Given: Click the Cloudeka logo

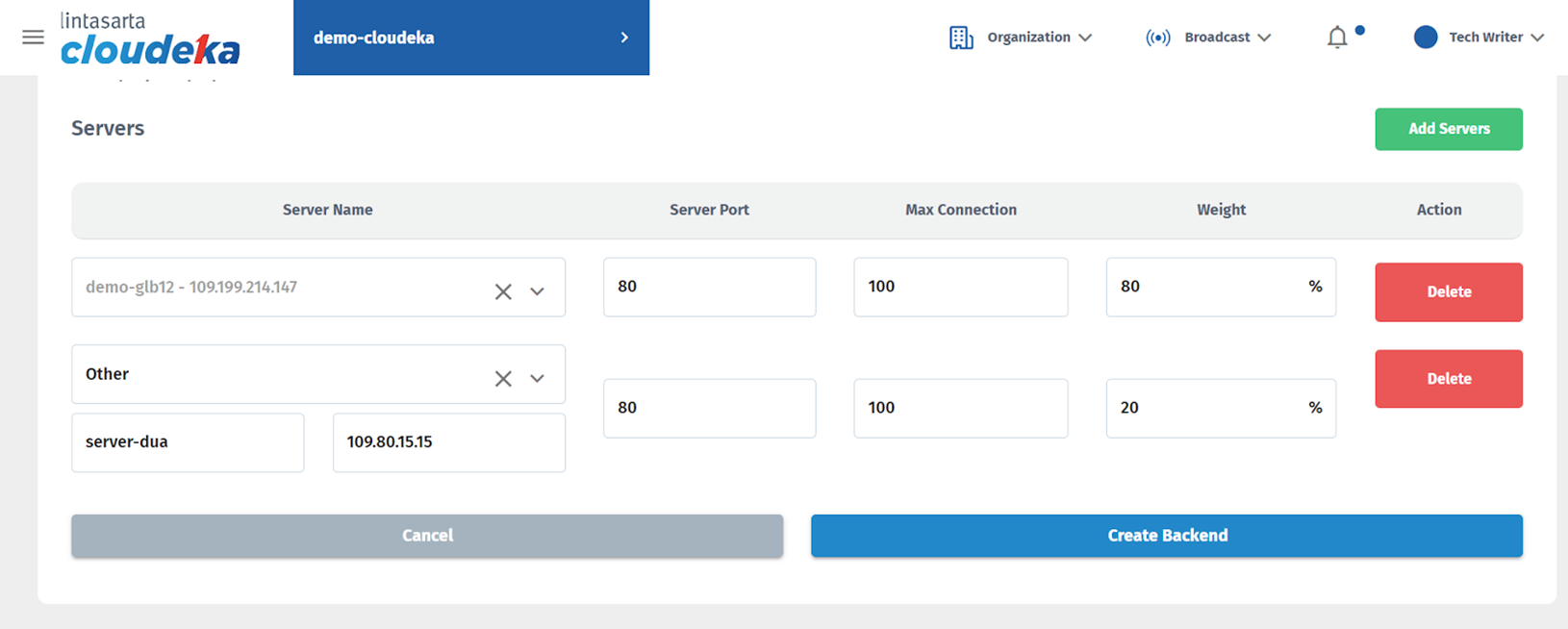Looking at the screenshot, I should point(150,39).
